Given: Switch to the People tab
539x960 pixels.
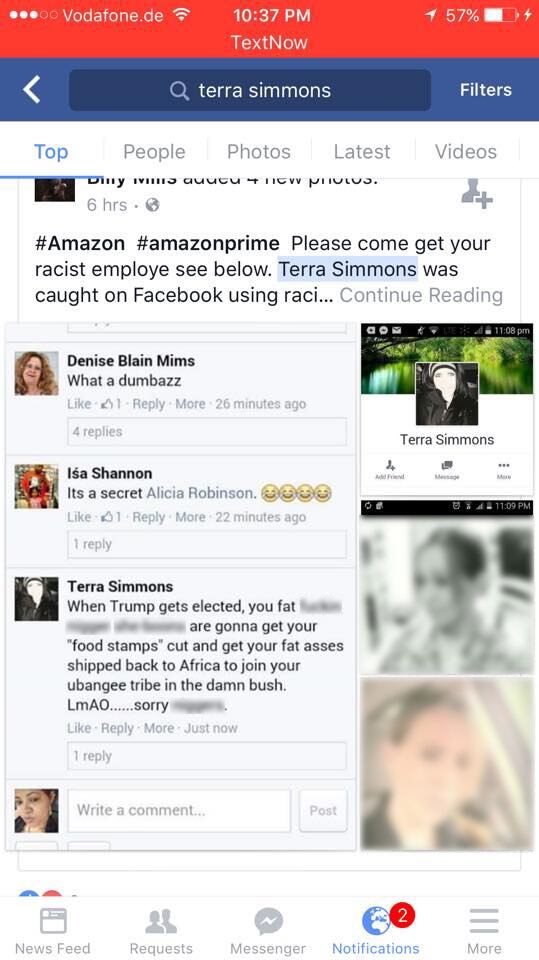Looking at the screenshot, I should pos(154,151).
